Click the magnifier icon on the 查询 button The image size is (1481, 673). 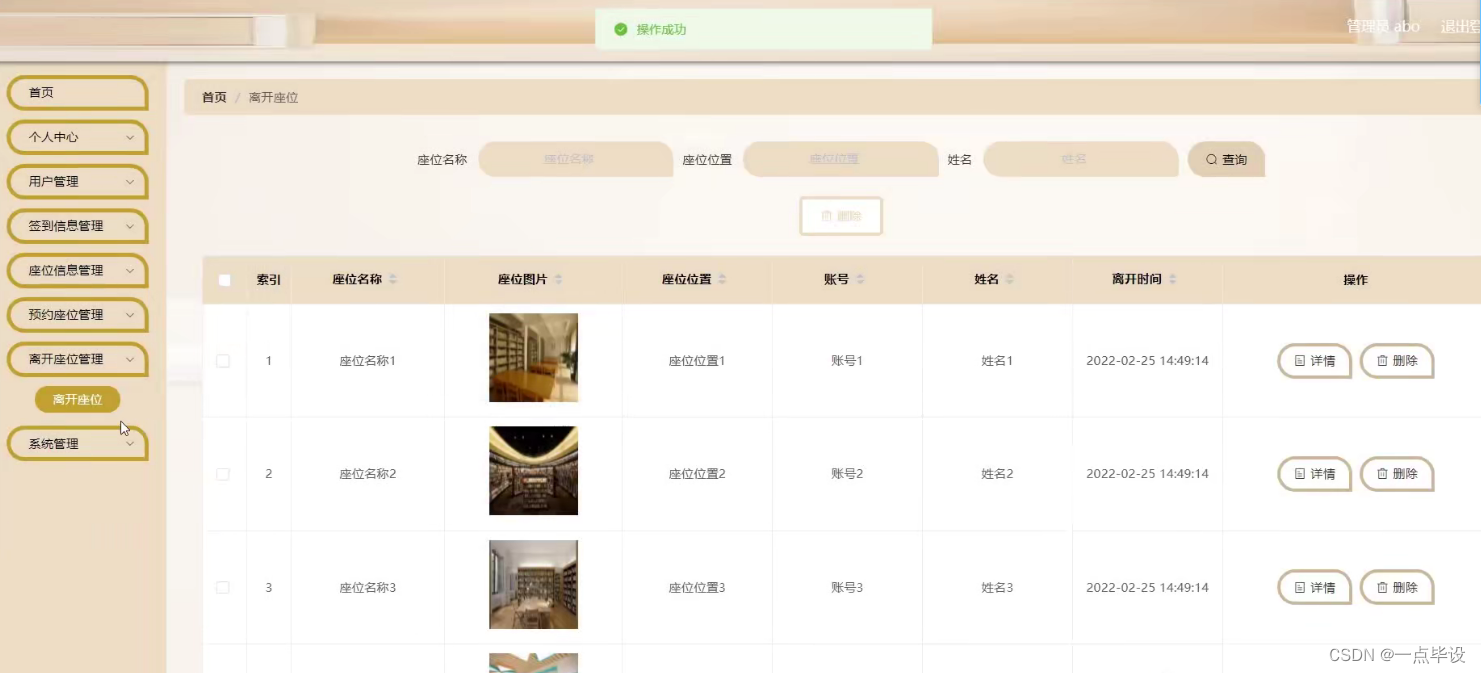click(x=1210, y=158)
